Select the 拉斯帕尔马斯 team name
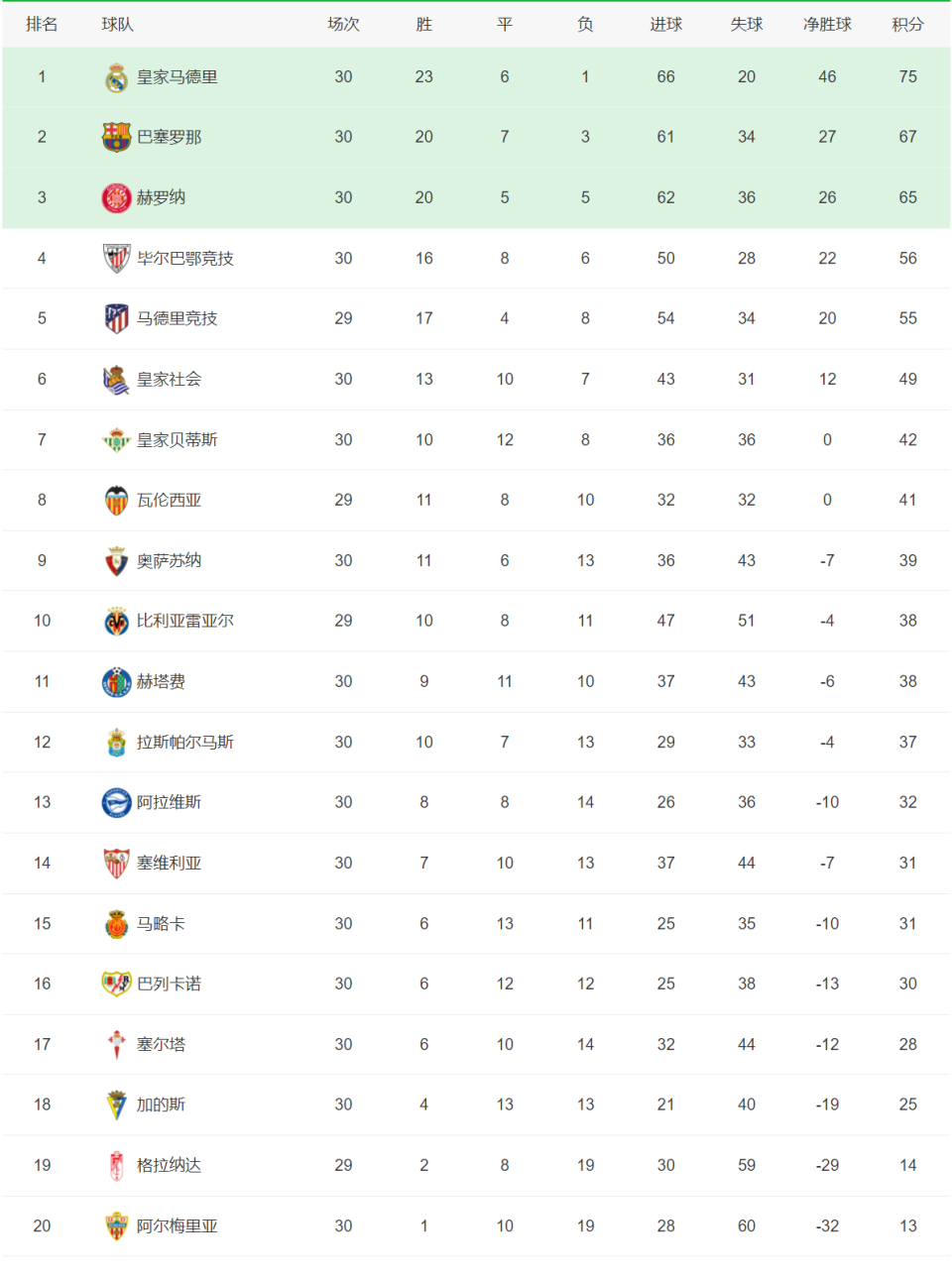This screenshot has width=952, height=1278. [184, 742]
